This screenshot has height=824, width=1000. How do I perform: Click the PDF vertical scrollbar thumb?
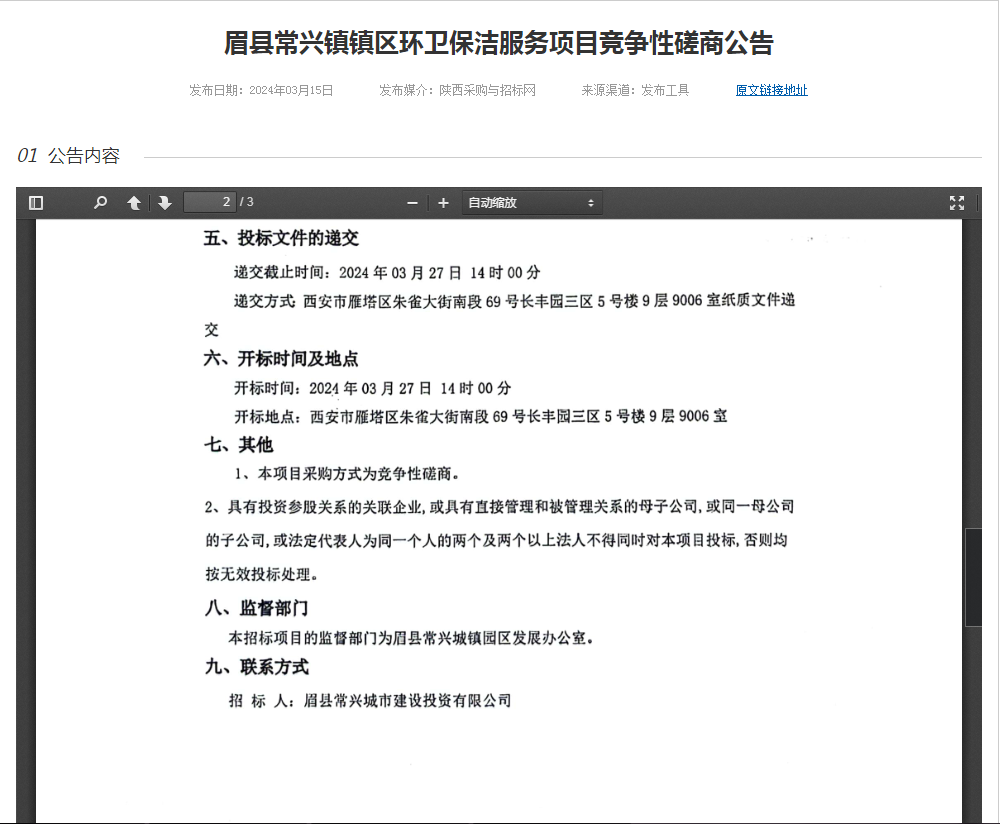point(973,576)
